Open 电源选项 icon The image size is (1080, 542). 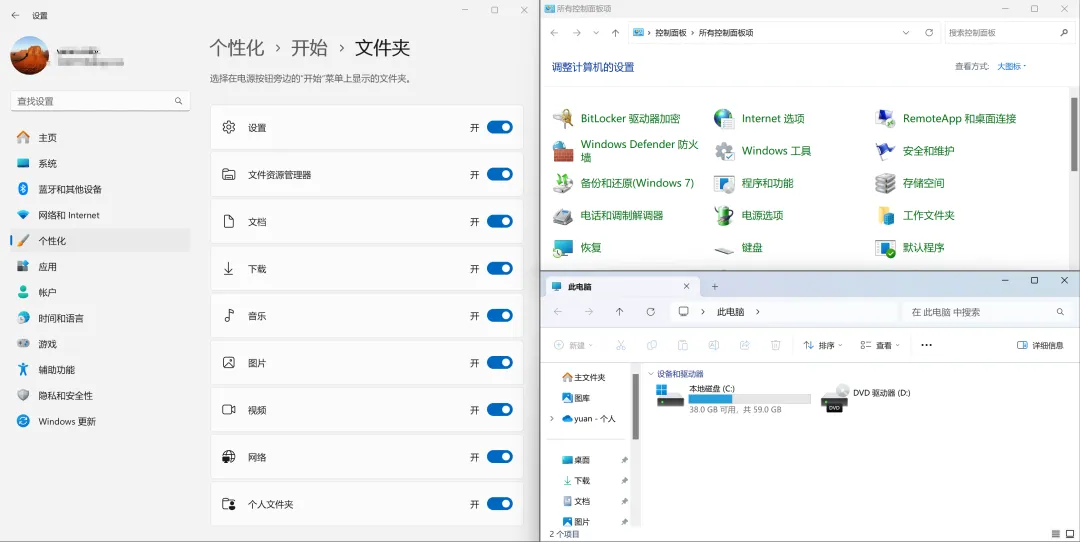(724, 216)
